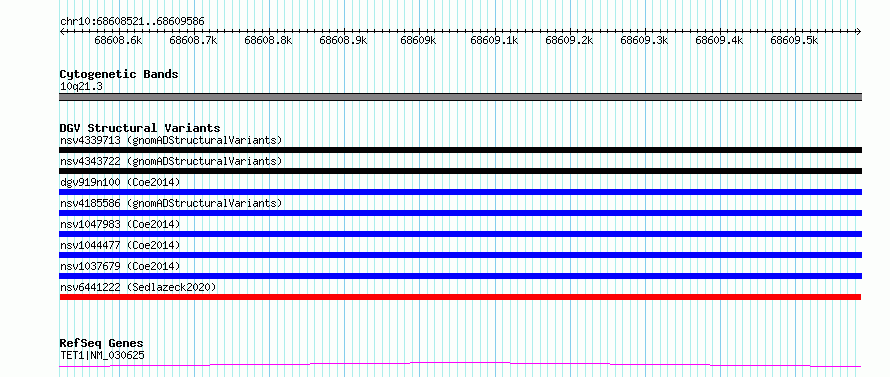Click the blue bar for nsv4185586
Viewport: 890px width, 377px height.
point(461,213)
